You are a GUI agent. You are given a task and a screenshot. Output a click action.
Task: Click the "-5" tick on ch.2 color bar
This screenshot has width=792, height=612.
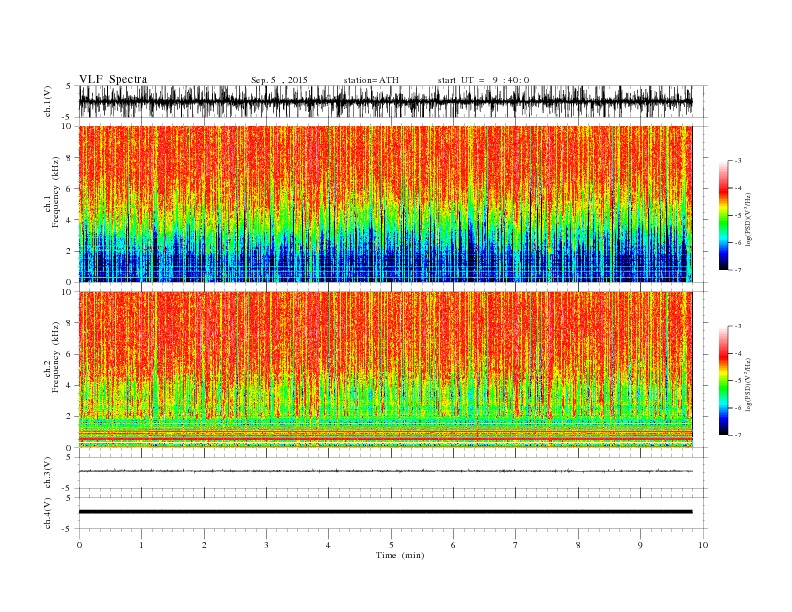click(738, 381)
